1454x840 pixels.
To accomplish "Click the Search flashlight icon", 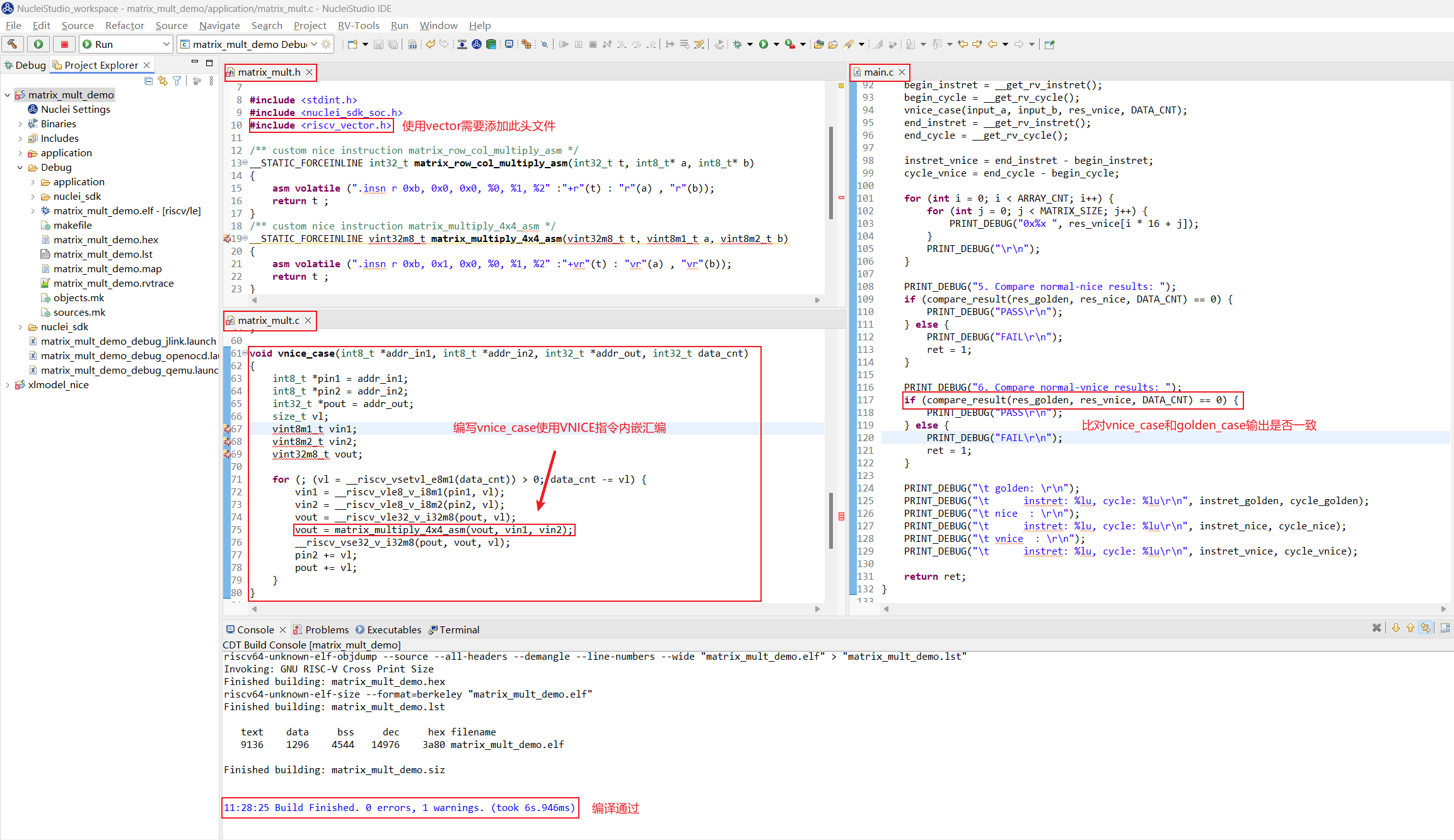I will (849, 44).
